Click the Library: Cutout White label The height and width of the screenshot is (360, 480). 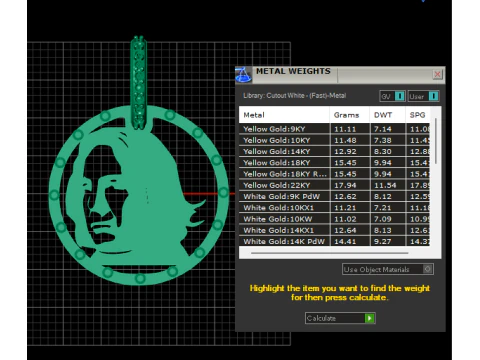coord(295,96)
